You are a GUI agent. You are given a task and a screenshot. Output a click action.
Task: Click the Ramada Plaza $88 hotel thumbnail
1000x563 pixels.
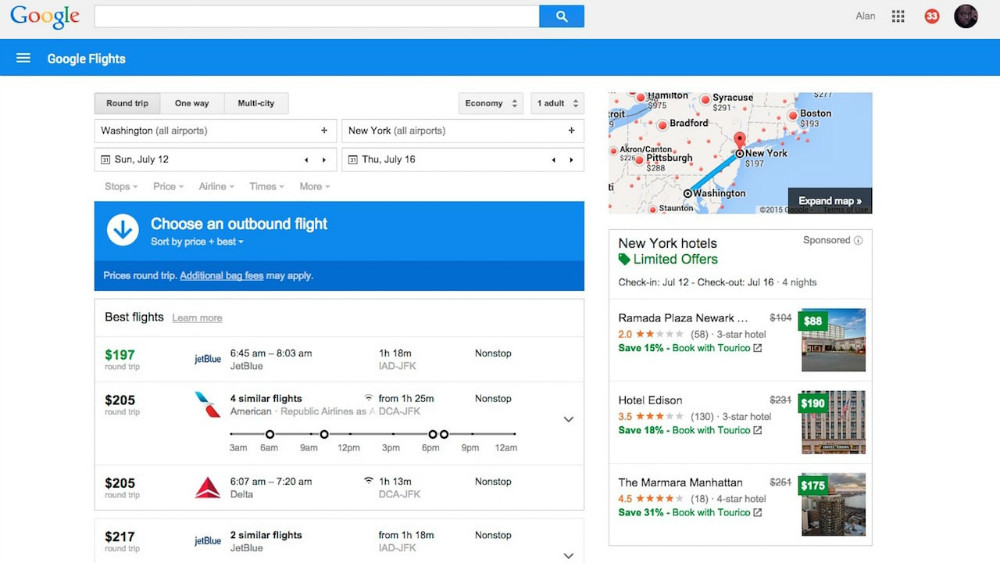pos(833,340)
